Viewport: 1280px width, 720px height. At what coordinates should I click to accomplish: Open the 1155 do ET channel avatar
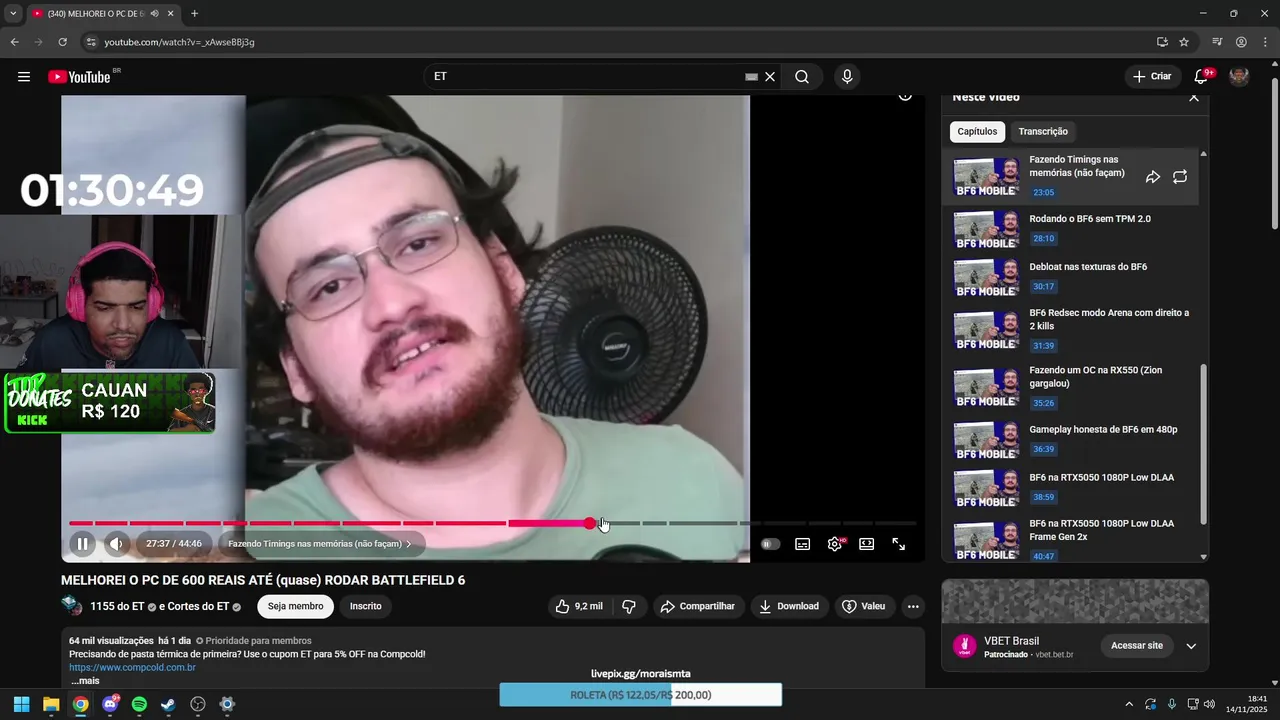click(x=72, y=606)
